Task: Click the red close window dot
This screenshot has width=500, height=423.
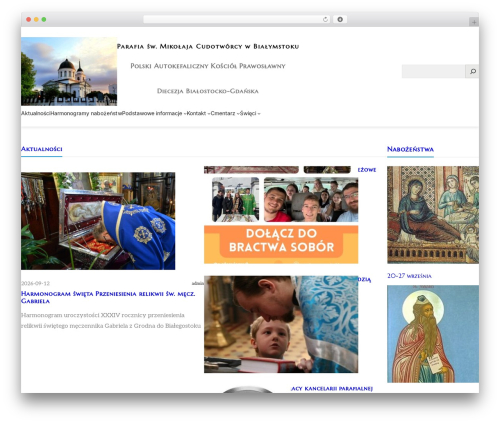Action: [29, 19]
